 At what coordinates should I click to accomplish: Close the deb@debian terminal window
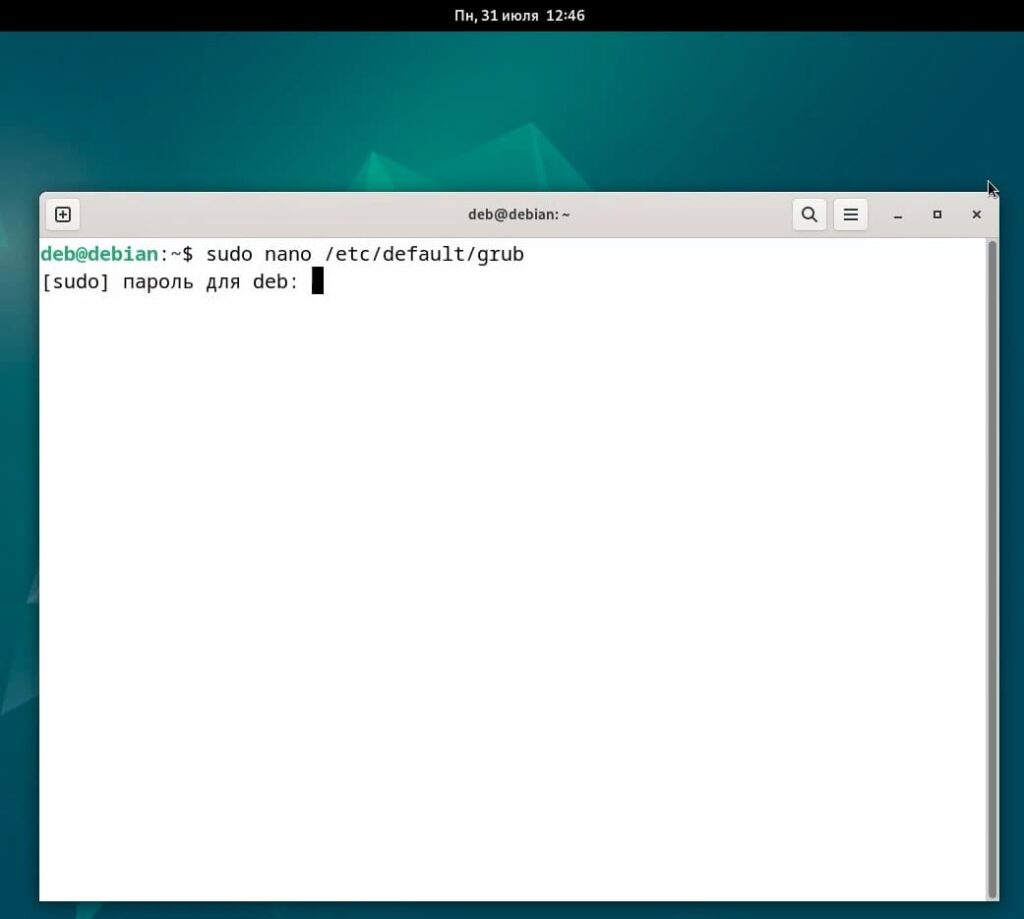(976, 215)
